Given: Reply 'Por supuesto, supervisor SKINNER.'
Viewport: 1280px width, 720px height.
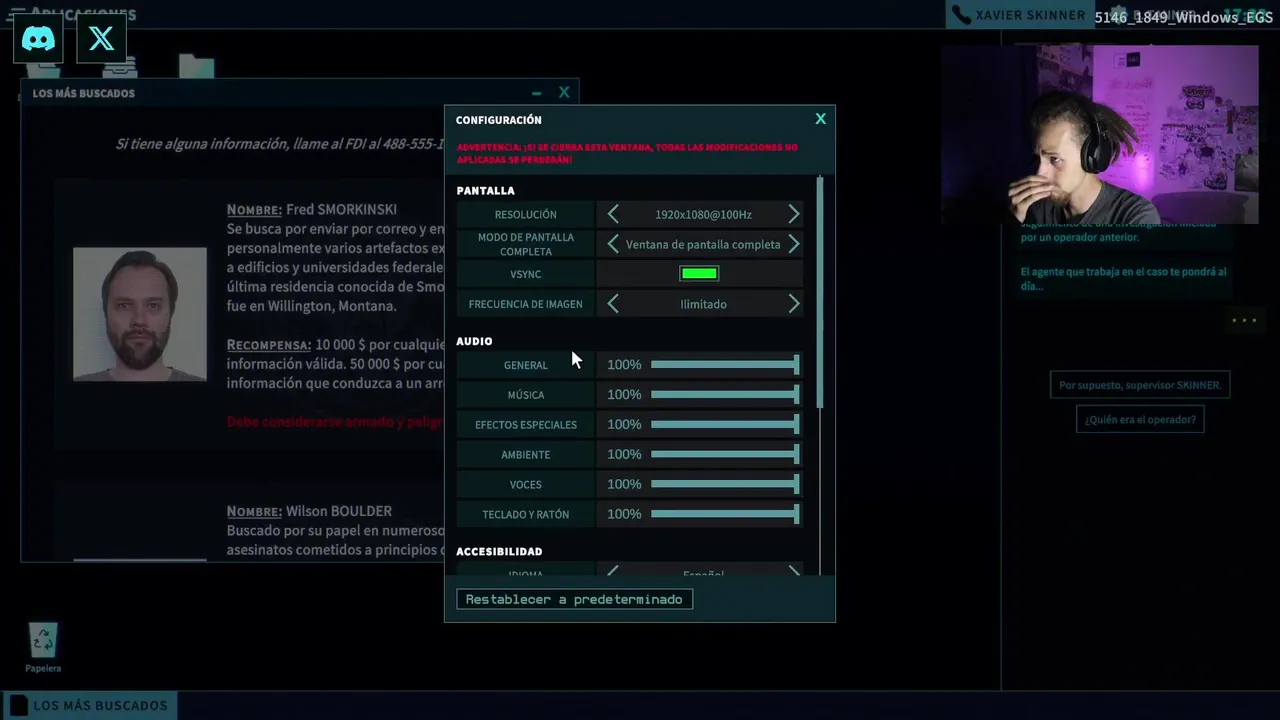Looking at the screenshot, I should (x=1140, y=385).
